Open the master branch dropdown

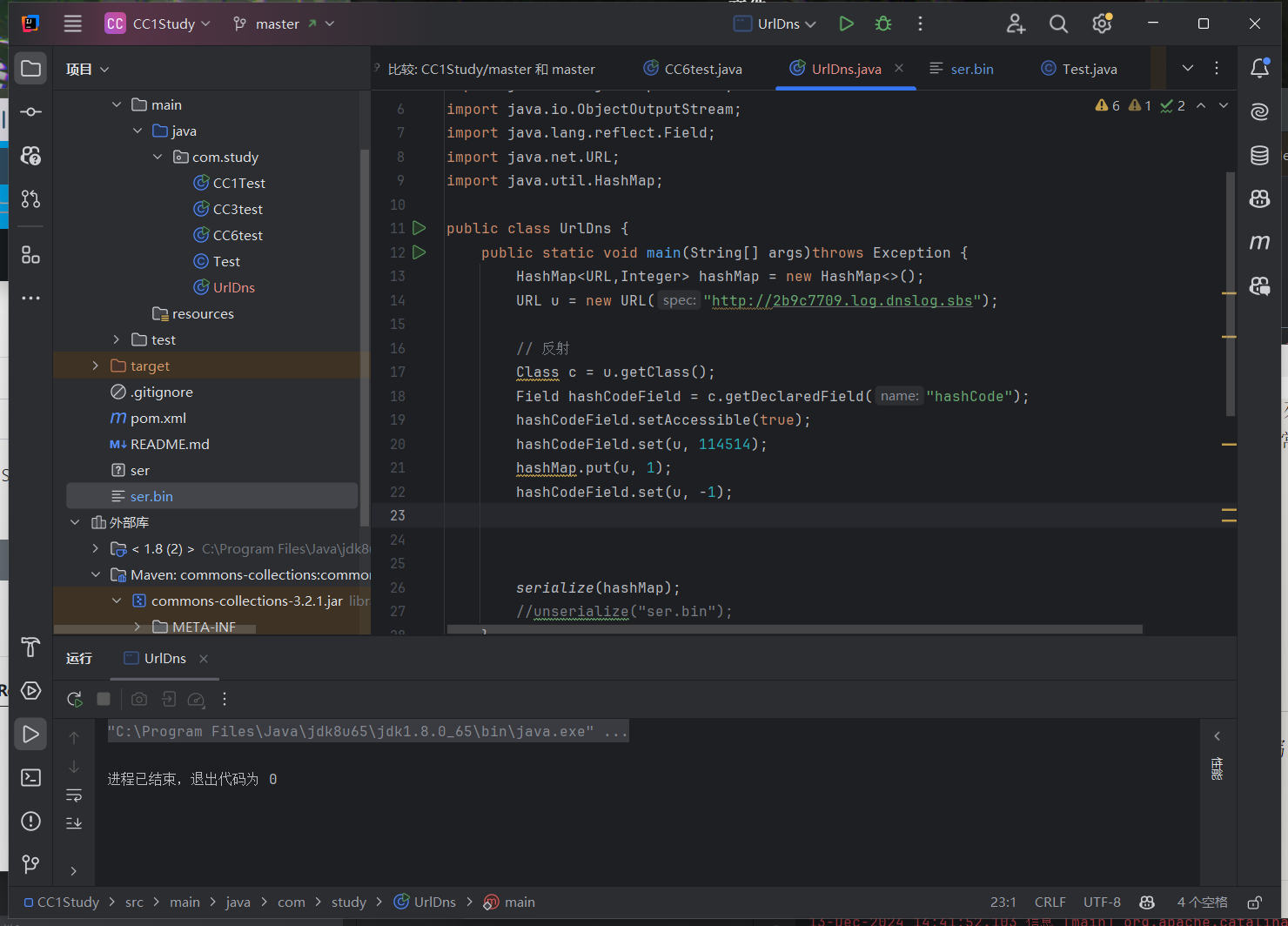284,23
